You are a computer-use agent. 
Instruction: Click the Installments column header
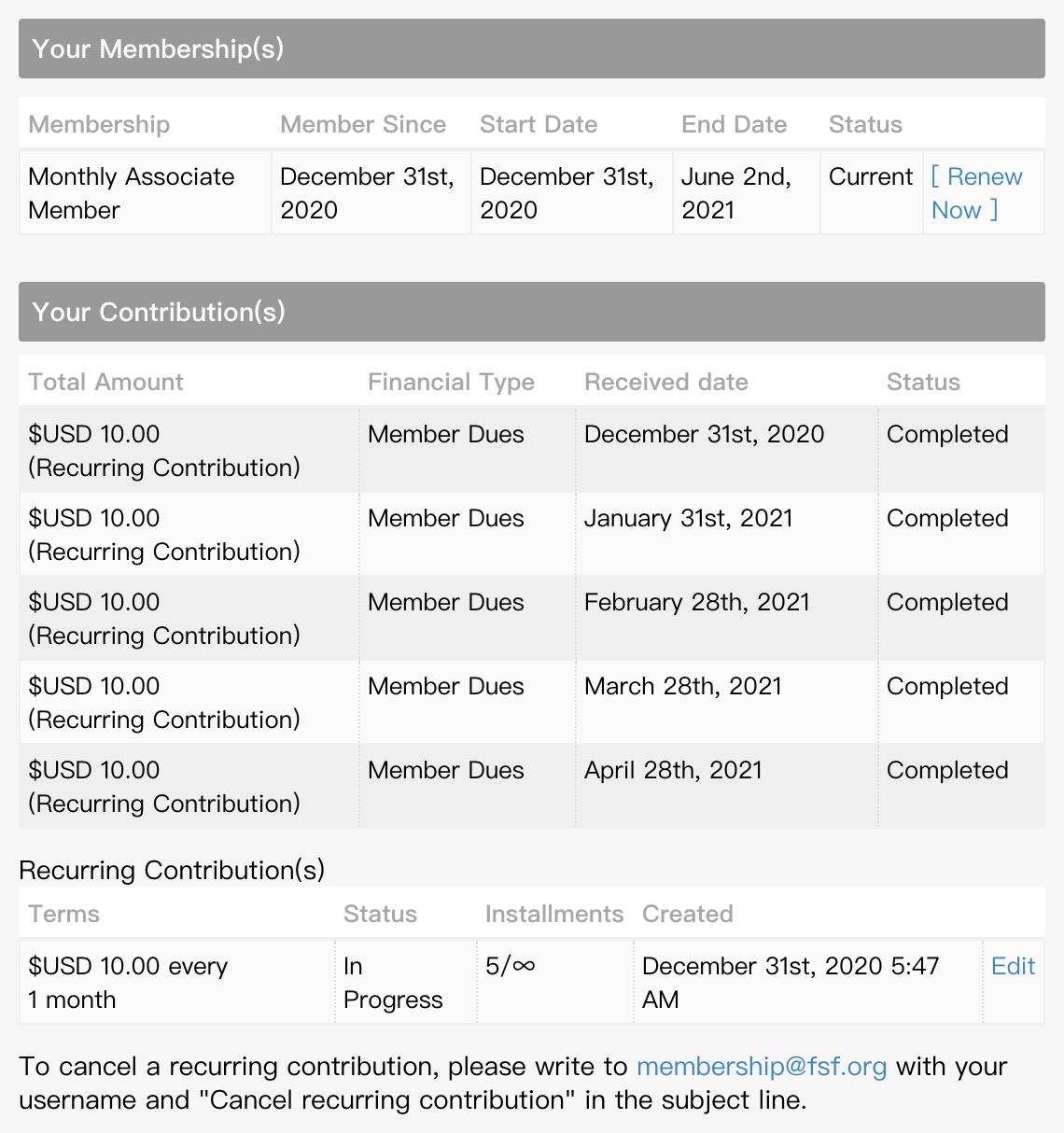click(553, 914)
